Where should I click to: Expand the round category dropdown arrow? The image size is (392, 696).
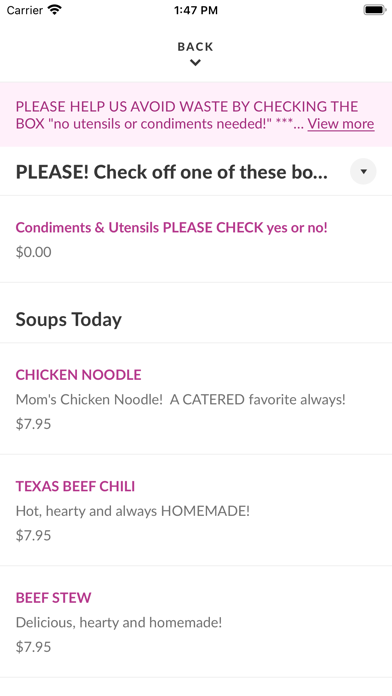[x=363, y=171]
